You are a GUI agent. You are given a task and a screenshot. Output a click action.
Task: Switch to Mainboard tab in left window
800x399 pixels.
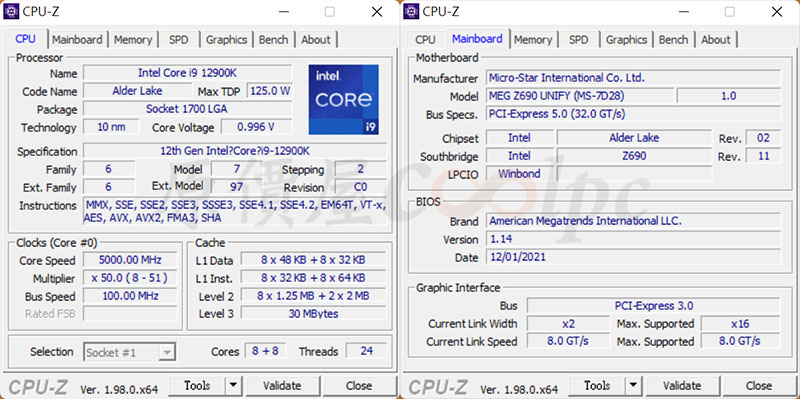77,39
